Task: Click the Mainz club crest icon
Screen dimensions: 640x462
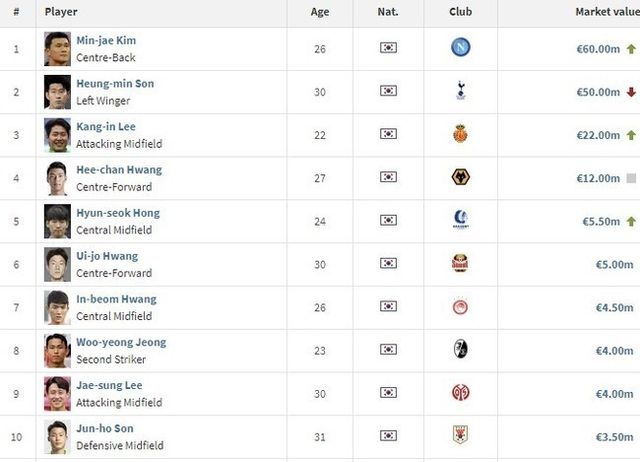Action: [x=460, y=392]
